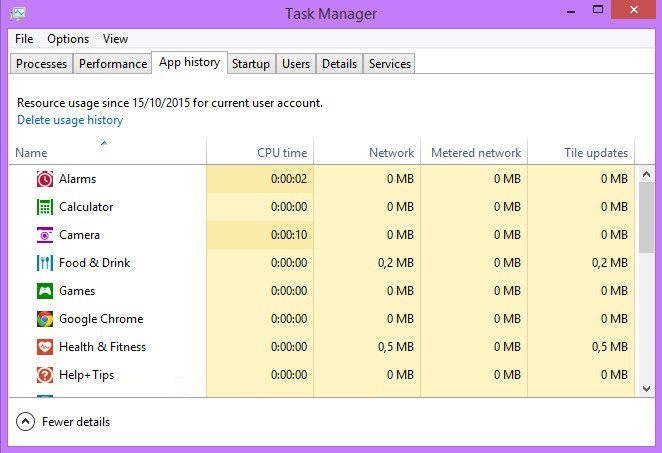662x453 pixels.
Task: Sort by the Name column header
Action: [108, 151]
